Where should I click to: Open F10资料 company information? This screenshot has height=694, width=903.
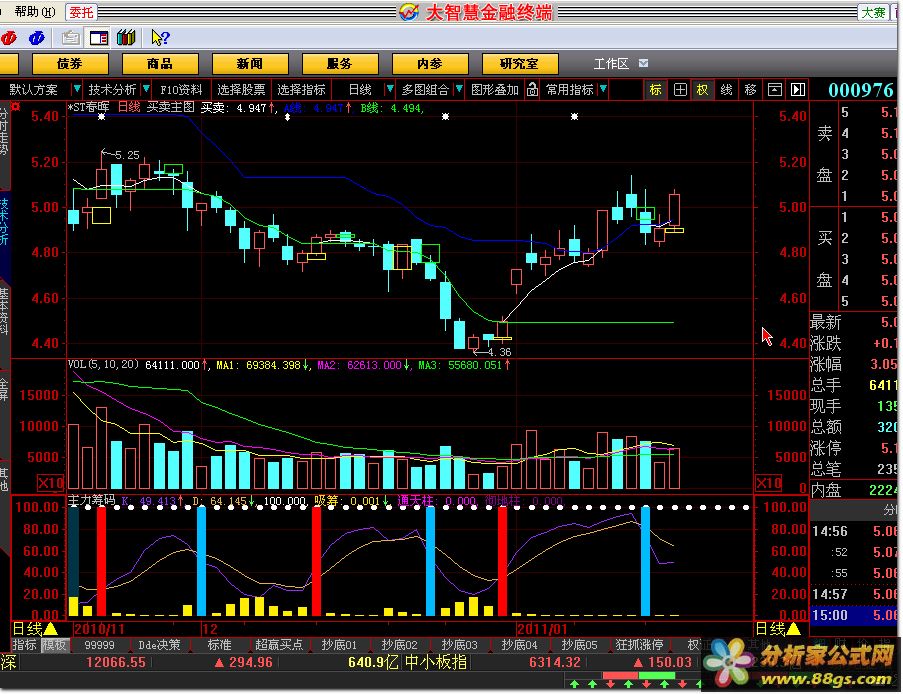tap(181, 90)
